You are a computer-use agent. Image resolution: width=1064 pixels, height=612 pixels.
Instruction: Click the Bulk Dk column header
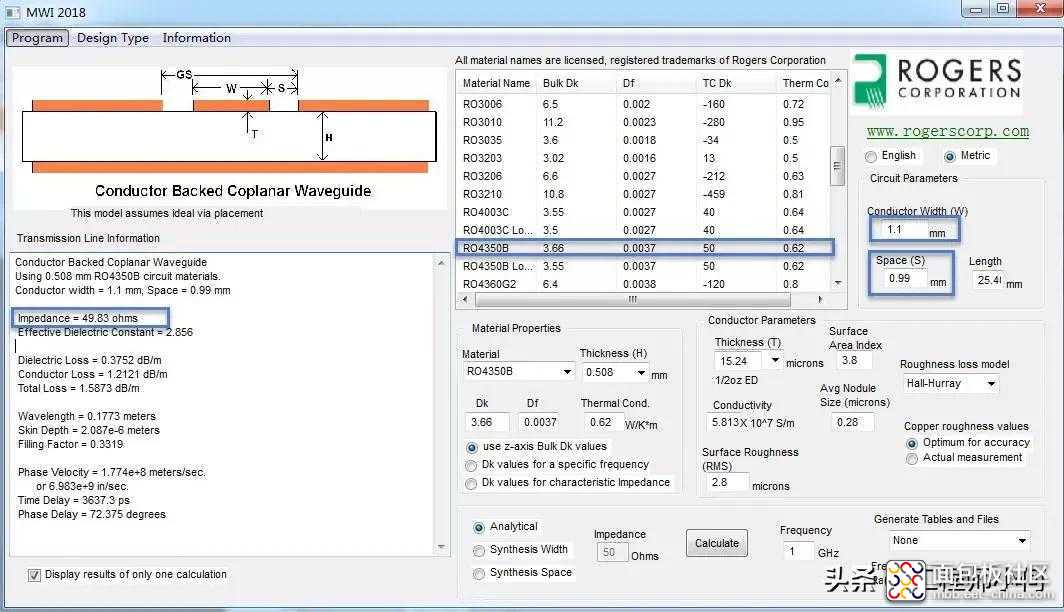577,83
